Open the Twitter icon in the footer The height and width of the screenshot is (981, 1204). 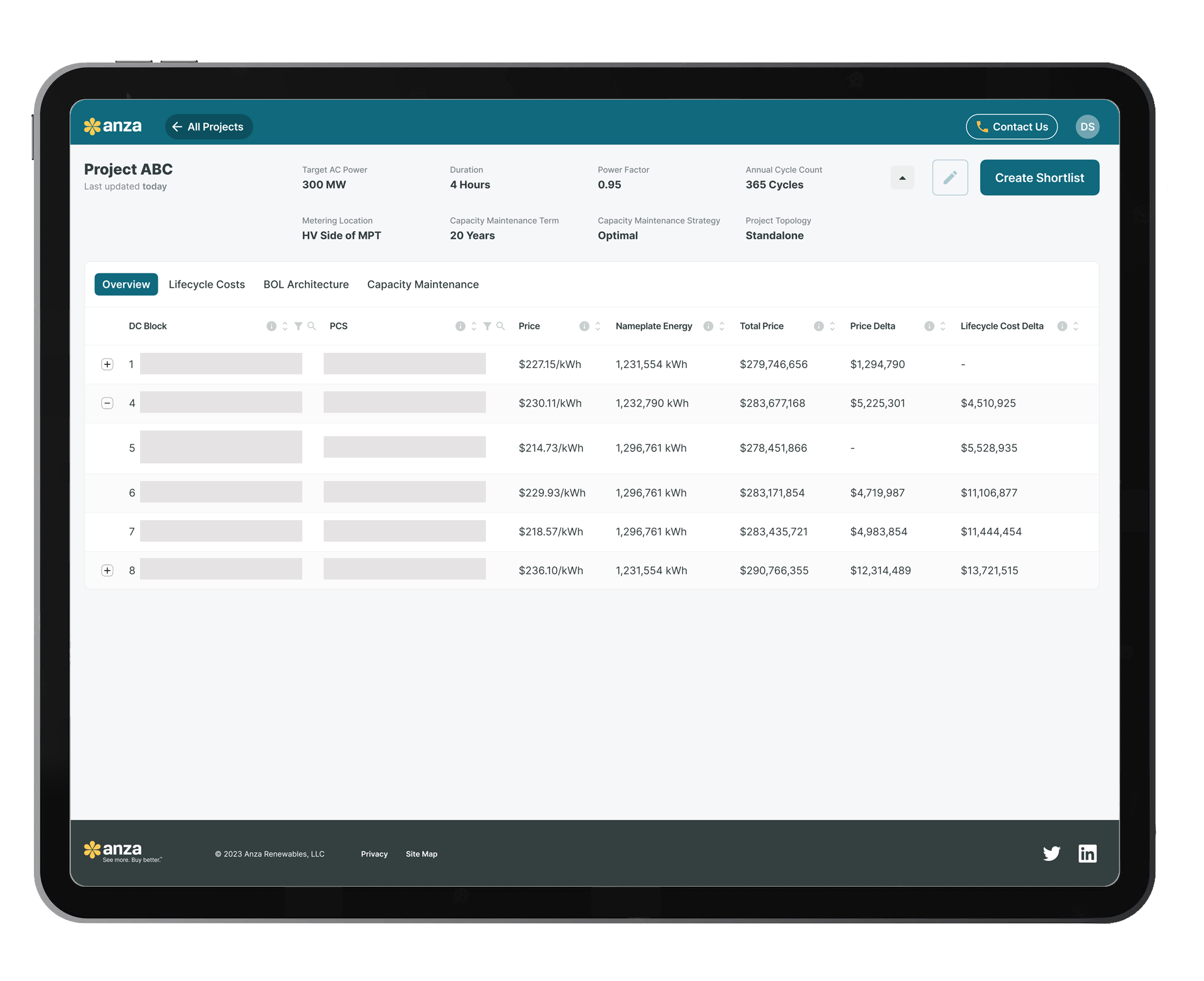click(1051, 853)
